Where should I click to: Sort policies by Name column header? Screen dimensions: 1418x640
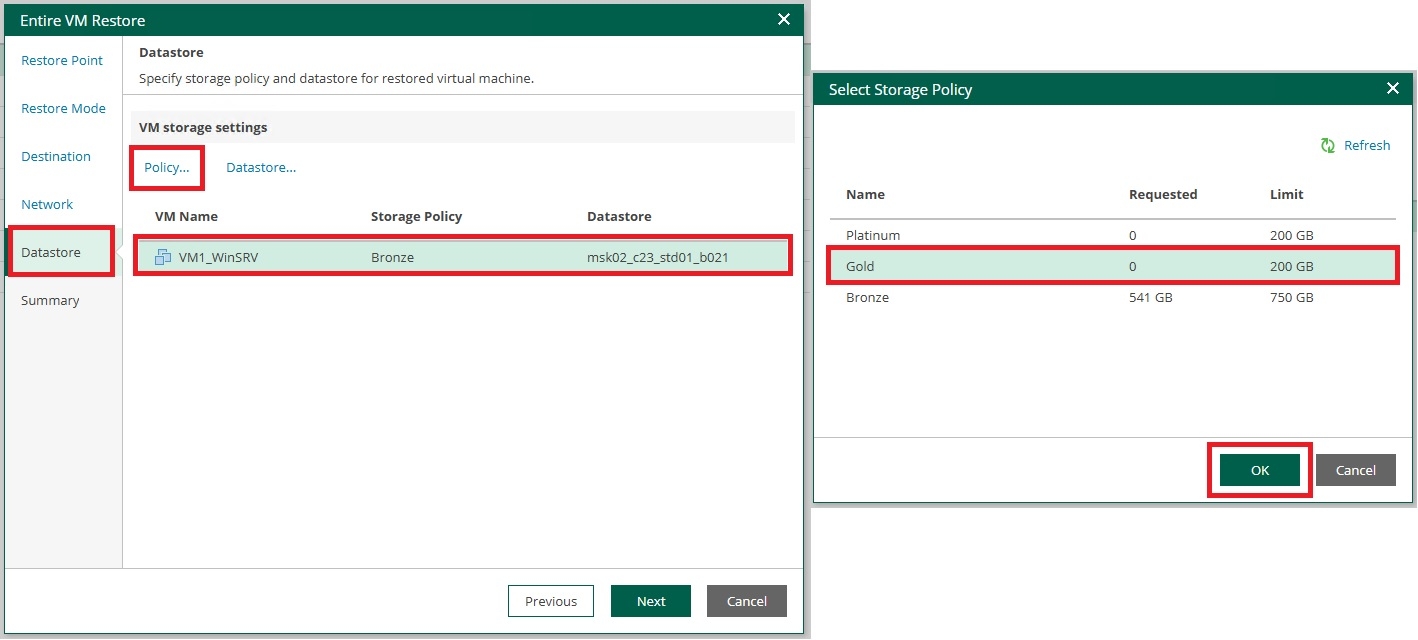[865, 195]
